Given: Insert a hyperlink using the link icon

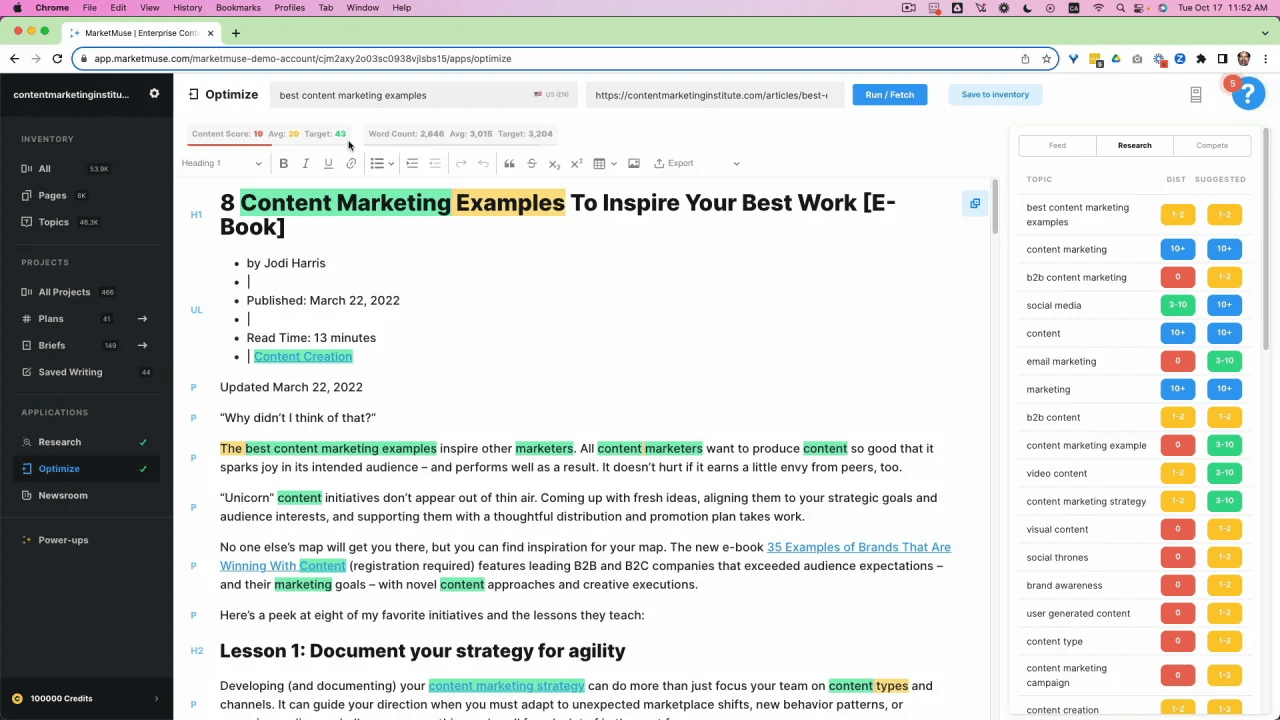Looking at the screenshot, I should (351, 163).
